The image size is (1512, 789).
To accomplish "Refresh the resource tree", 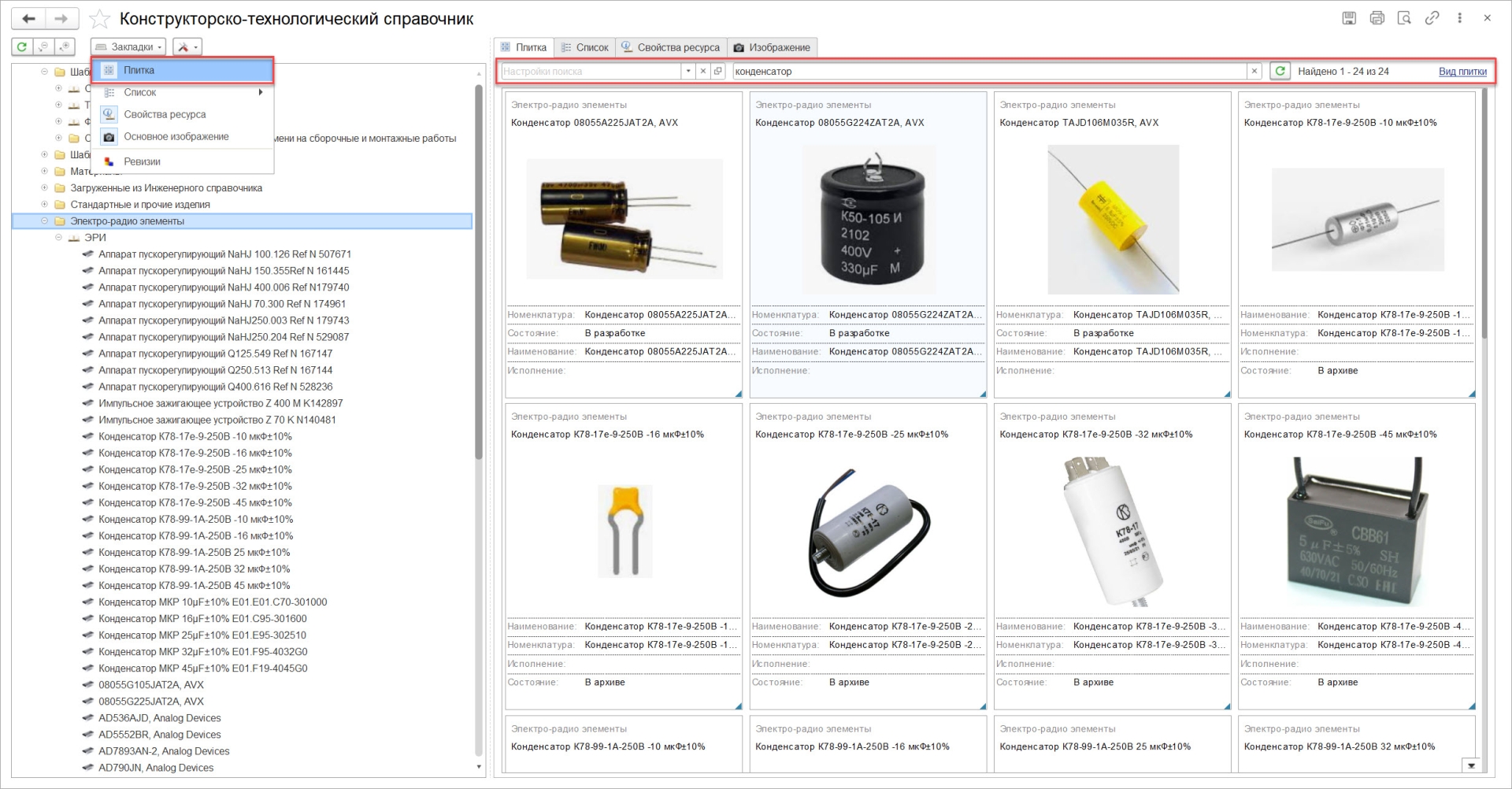I will (x=22, y=47).
